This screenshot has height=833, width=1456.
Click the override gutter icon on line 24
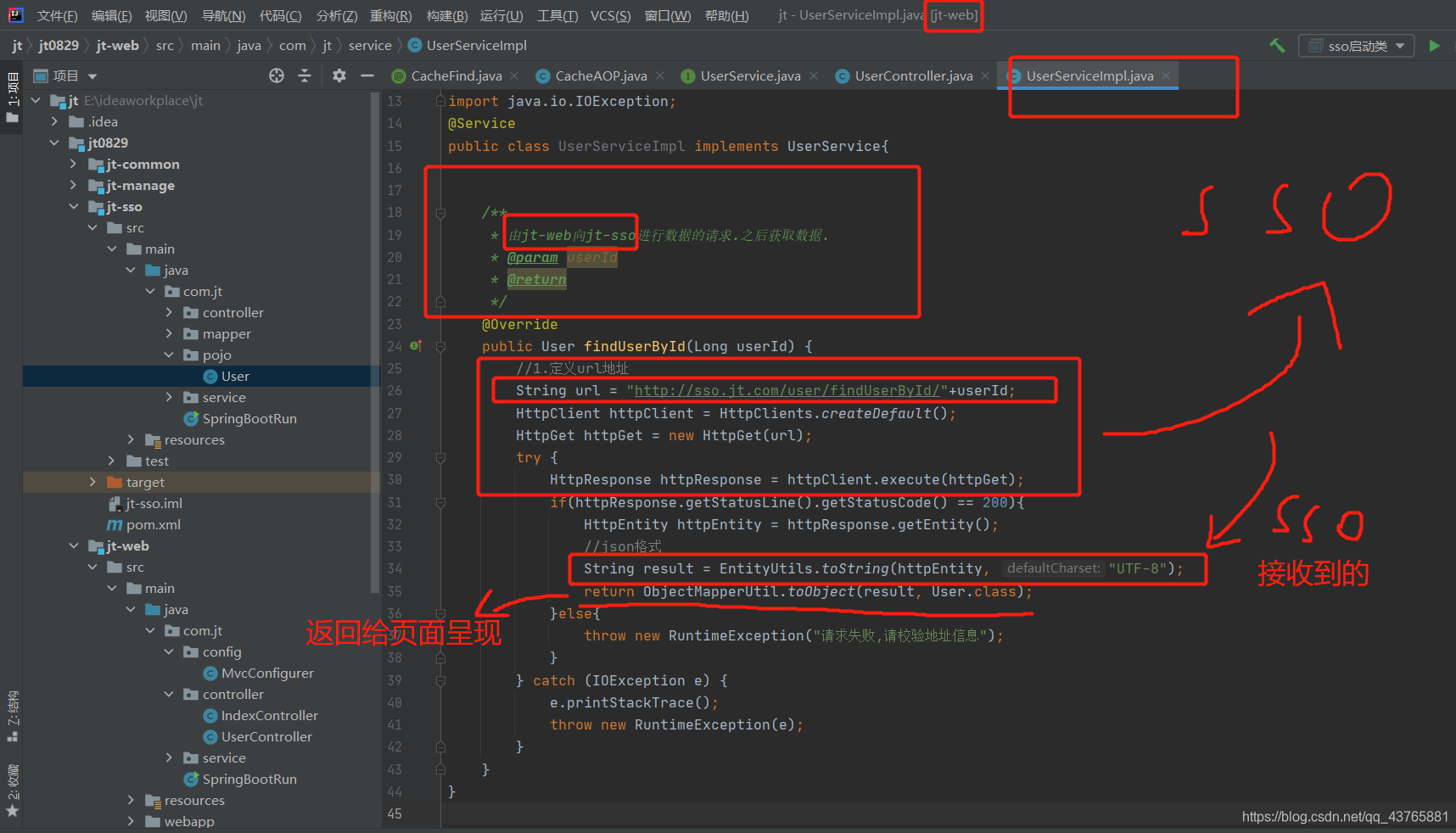(x=416, y=346)
